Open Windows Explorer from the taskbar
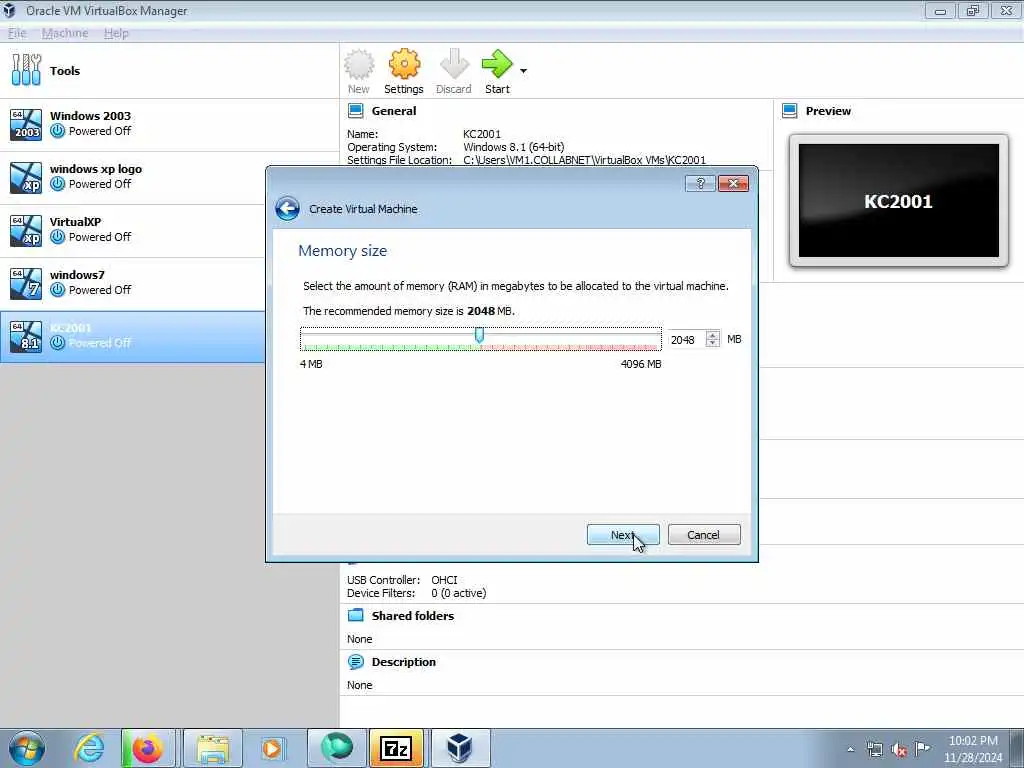 [213, 748]
